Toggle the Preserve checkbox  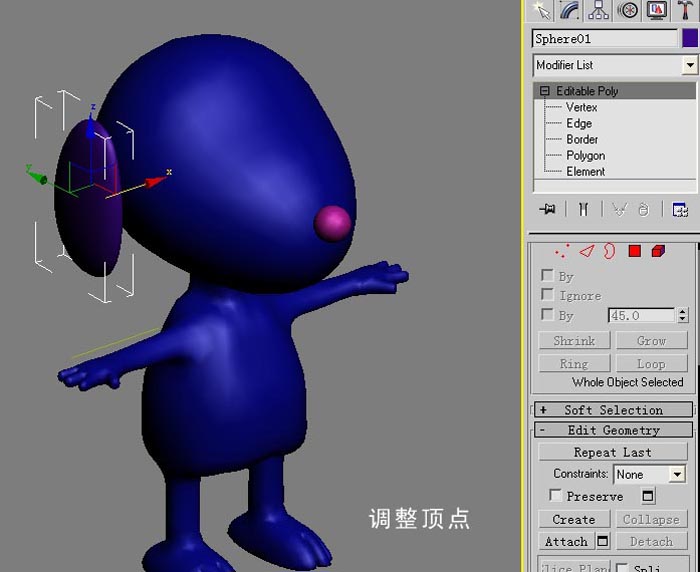point(555,495)
